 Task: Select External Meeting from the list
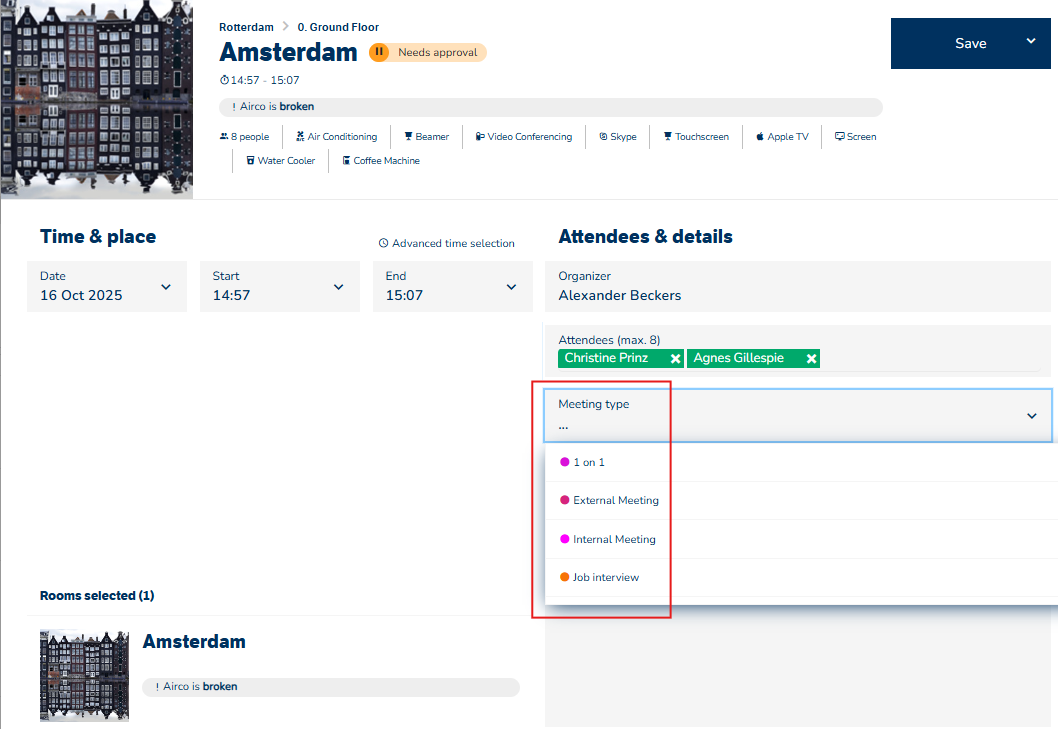(x=615, y=500)
